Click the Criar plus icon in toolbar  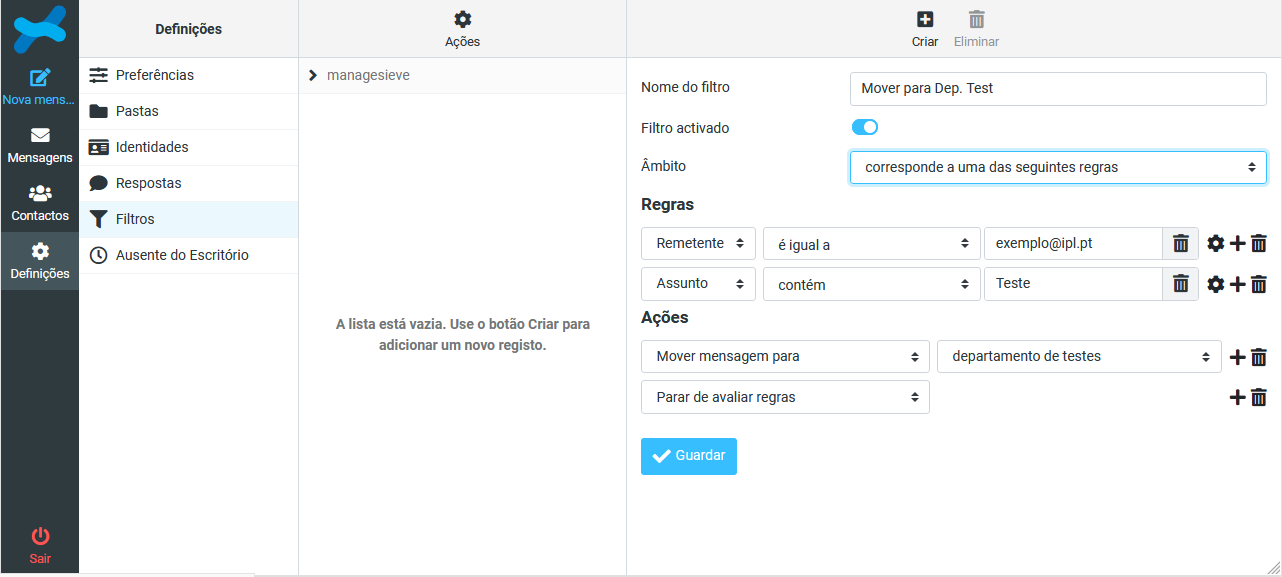pyautogui.click(x=924, y=20)
